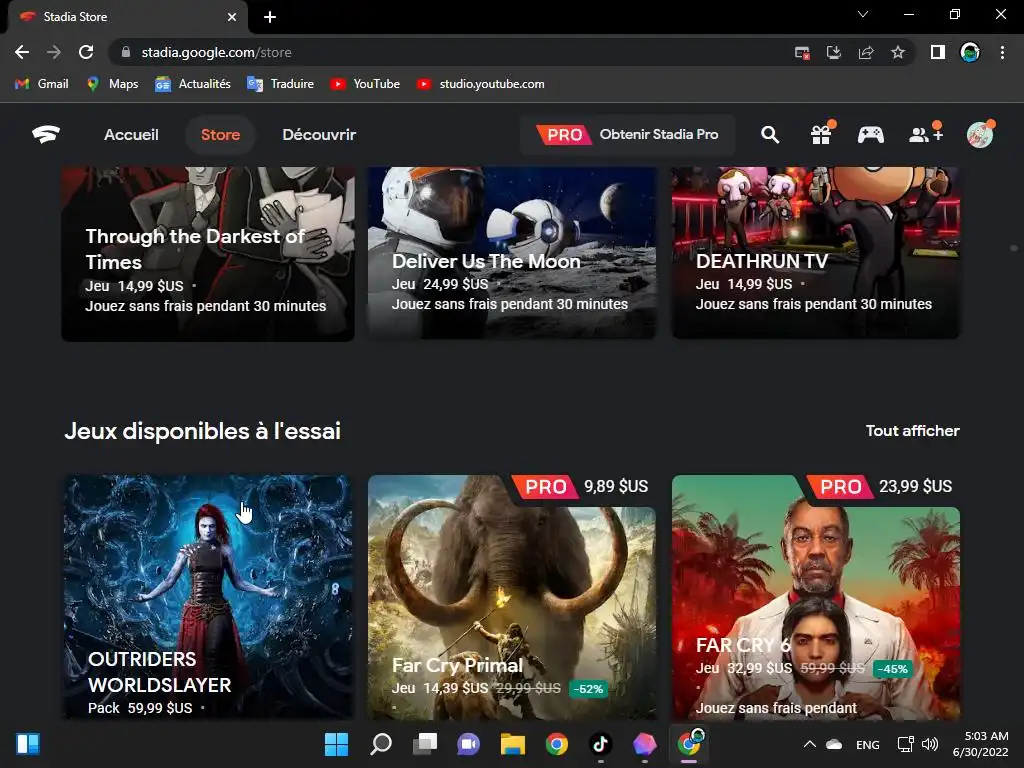View site lock information icon

tap(126, 52)
